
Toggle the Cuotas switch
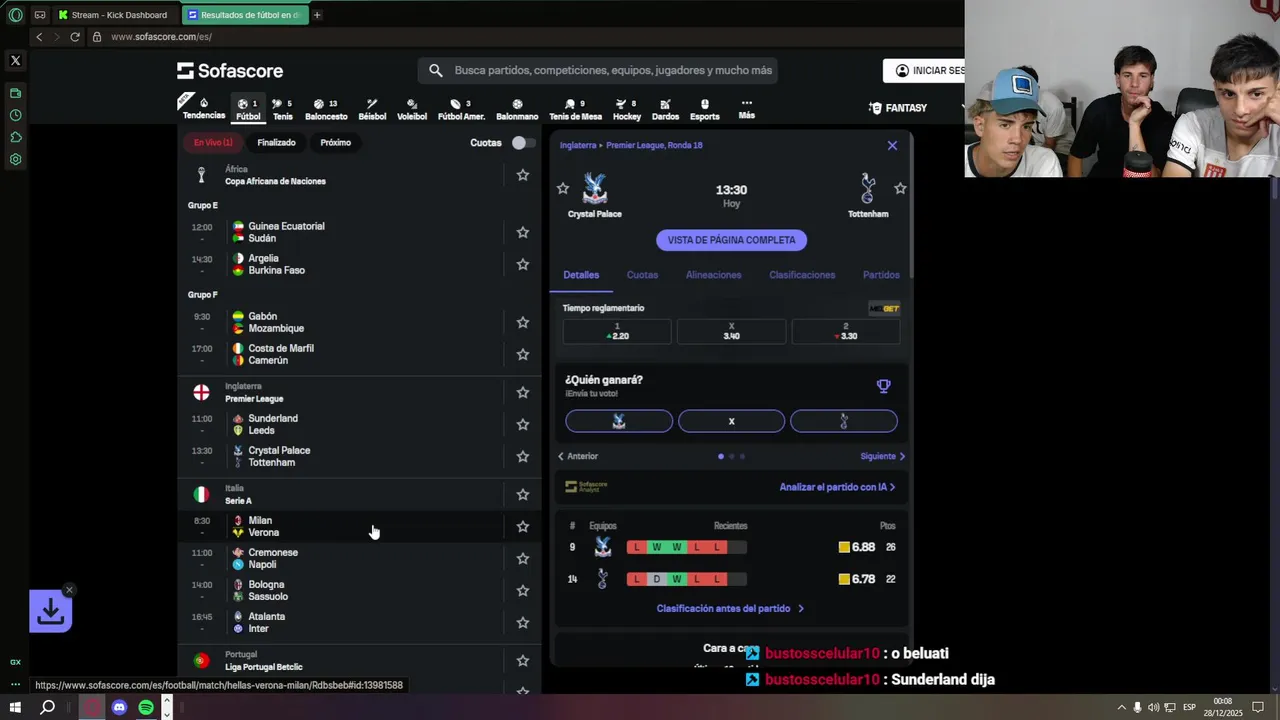pyautogui.click(x=523, y=143)
